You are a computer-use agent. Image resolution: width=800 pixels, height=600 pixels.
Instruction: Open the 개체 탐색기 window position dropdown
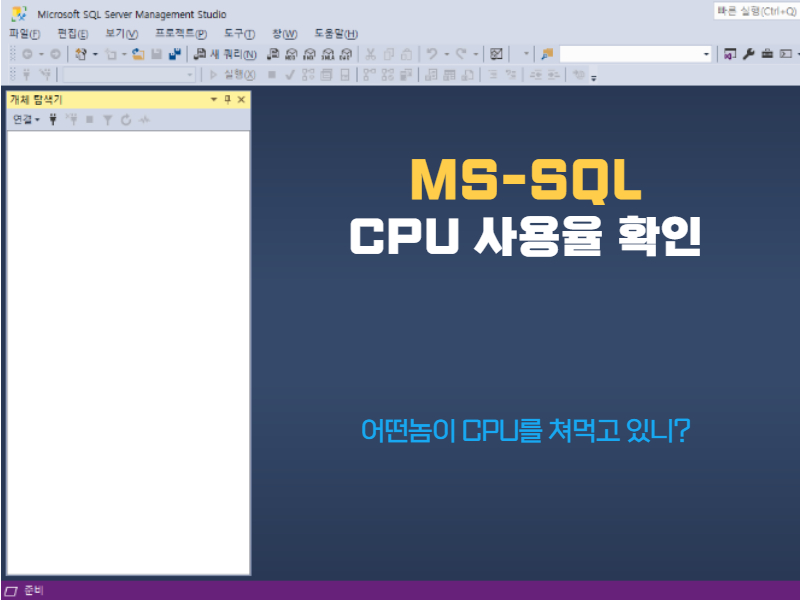(x=214, y=99)
